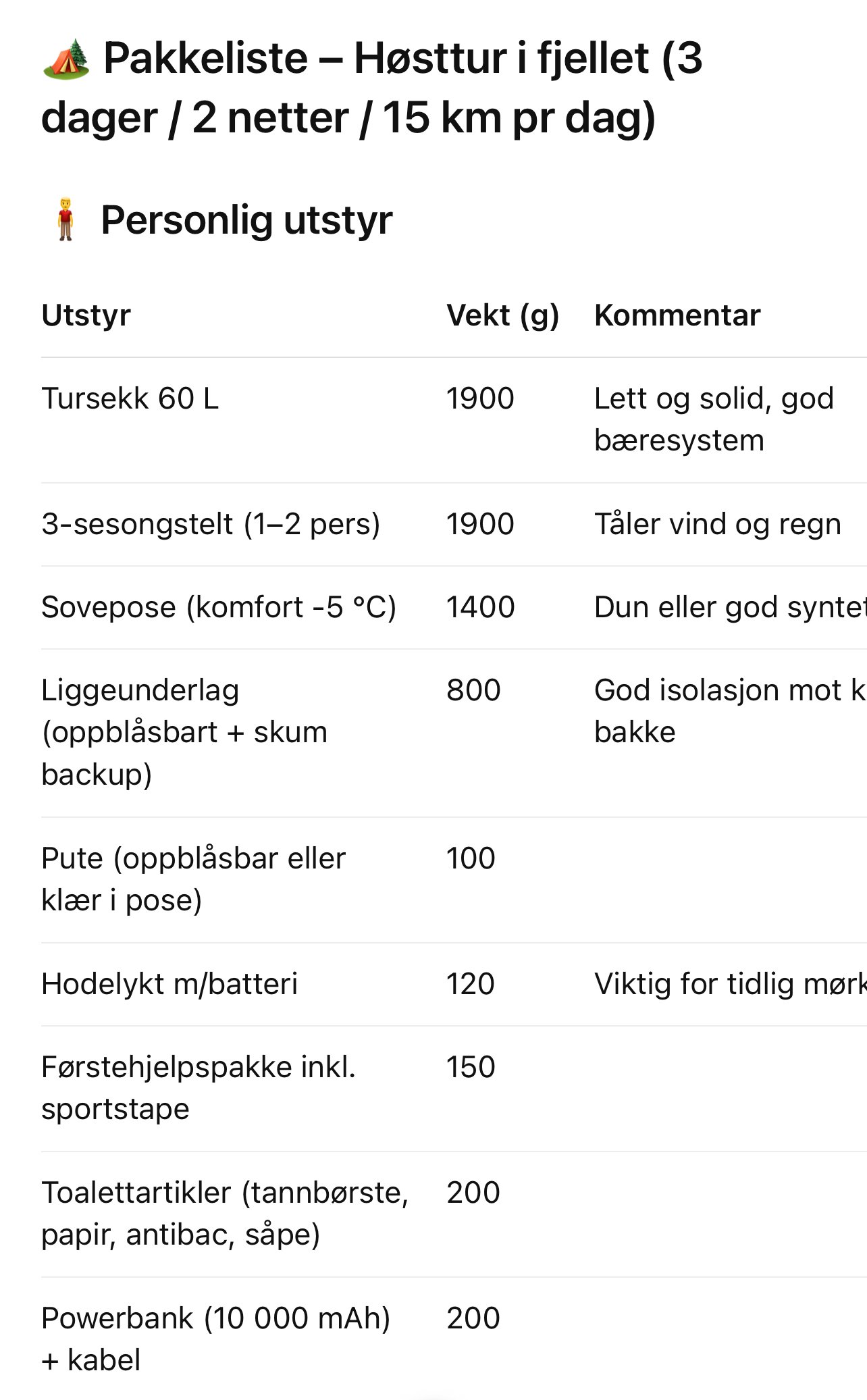867x1400 pixels.
Task: Select the Toalettartikler cell
Action: click(225, 1214)
